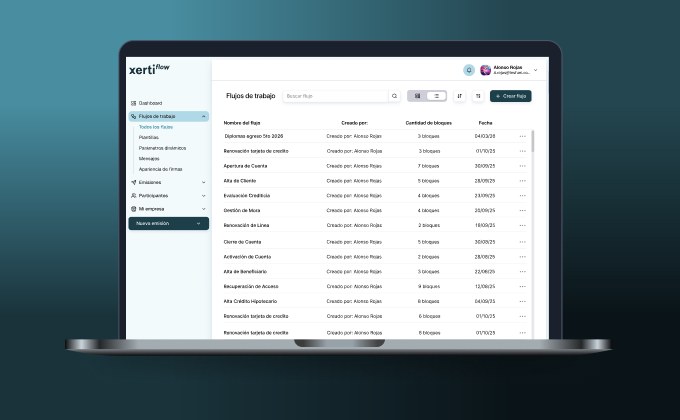The height and width of the screenshot is (420, 680).
Task: Open options menu for Apertura de Cuenta row
Action: coord(523,166)
